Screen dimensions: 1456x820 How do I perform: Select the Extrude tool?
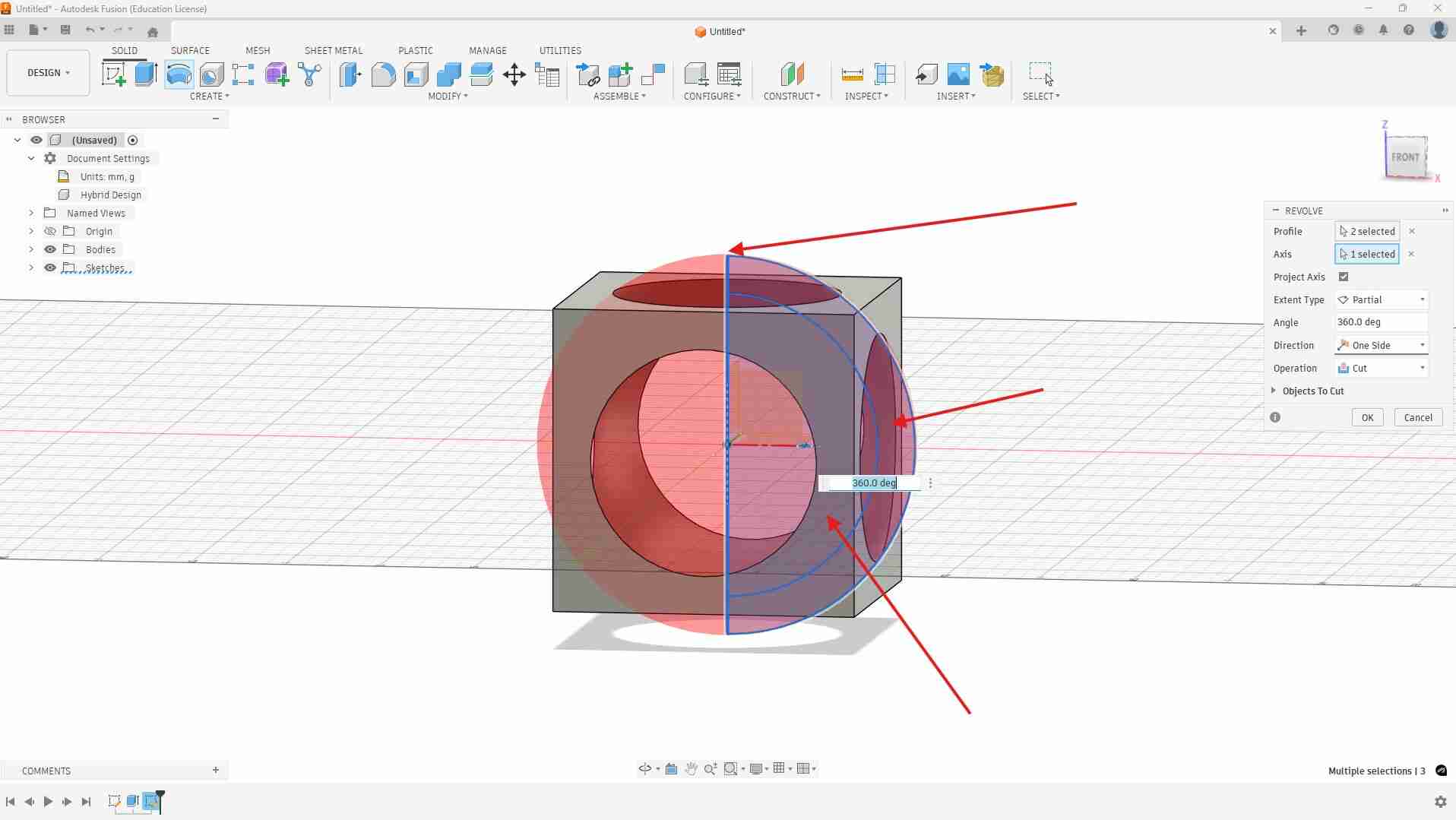pos(146,74)
